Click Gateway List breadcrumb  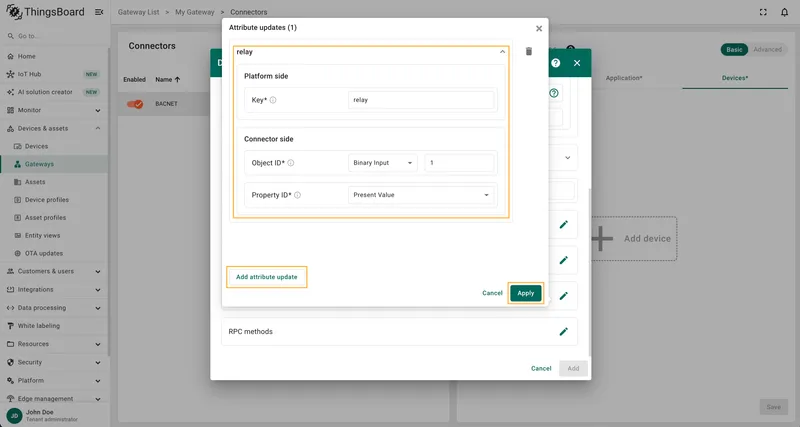(x=138, y=12)
